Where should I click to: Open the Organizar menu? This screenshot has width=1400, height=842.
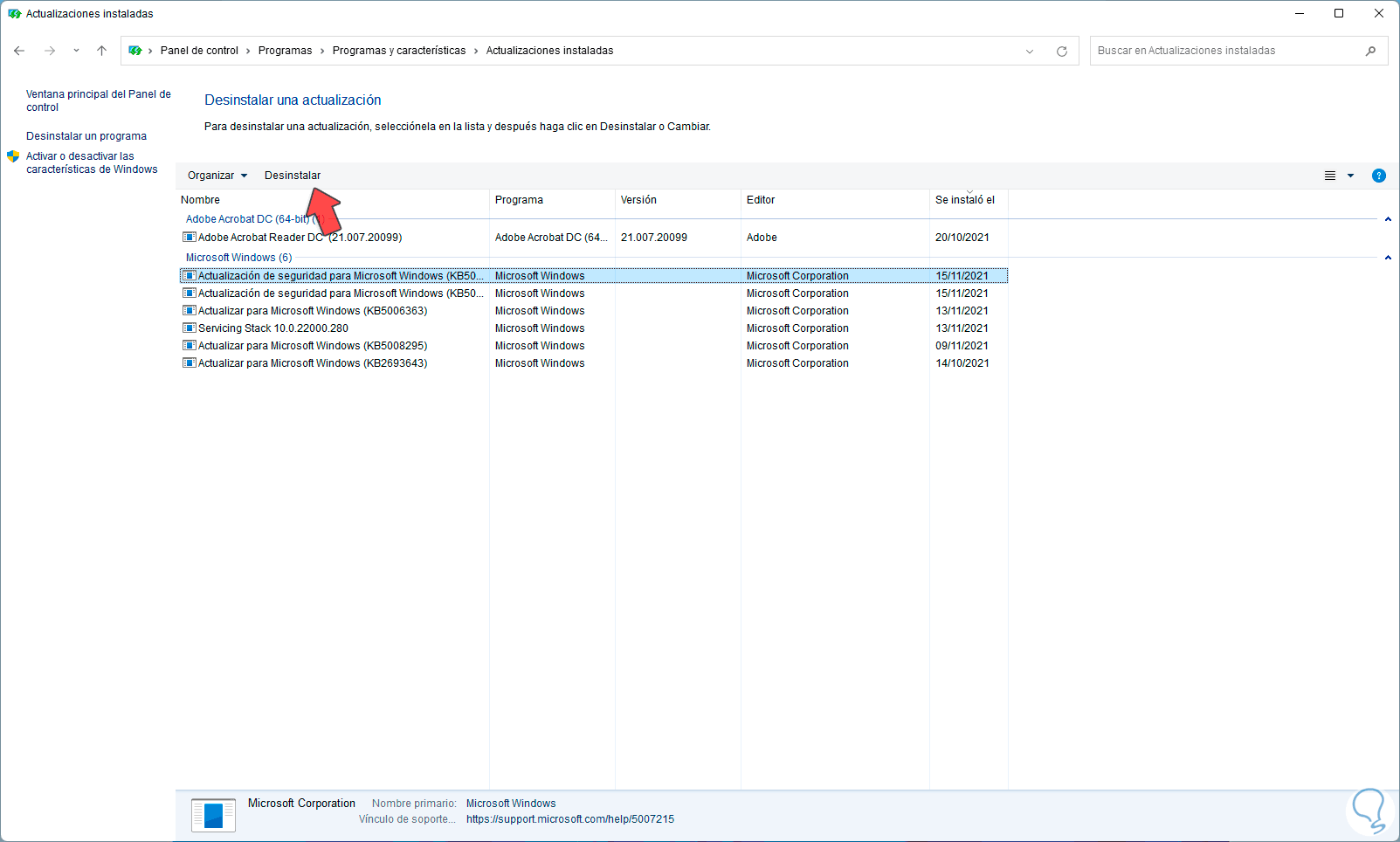click(217, 176)
